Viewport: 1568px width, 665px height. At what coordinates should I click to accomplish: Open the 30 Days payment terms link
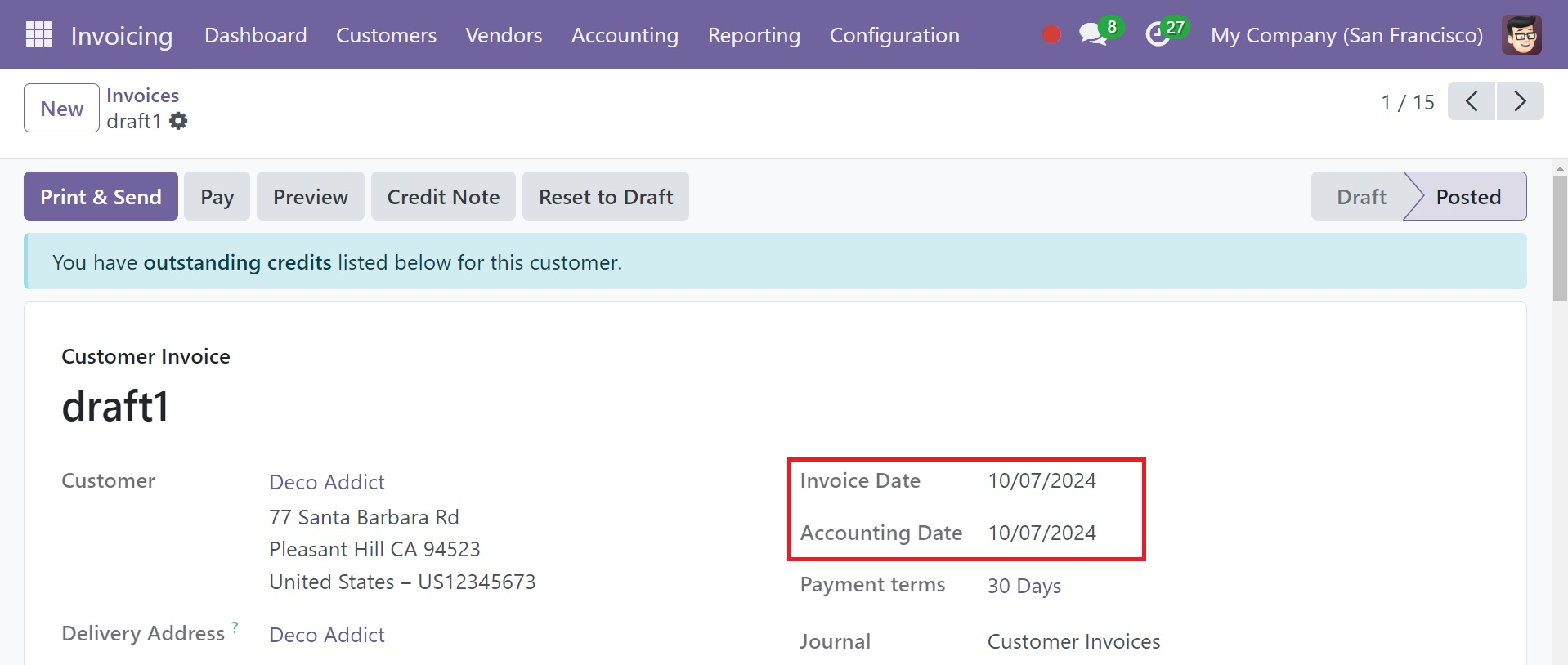coord(1024,586)
